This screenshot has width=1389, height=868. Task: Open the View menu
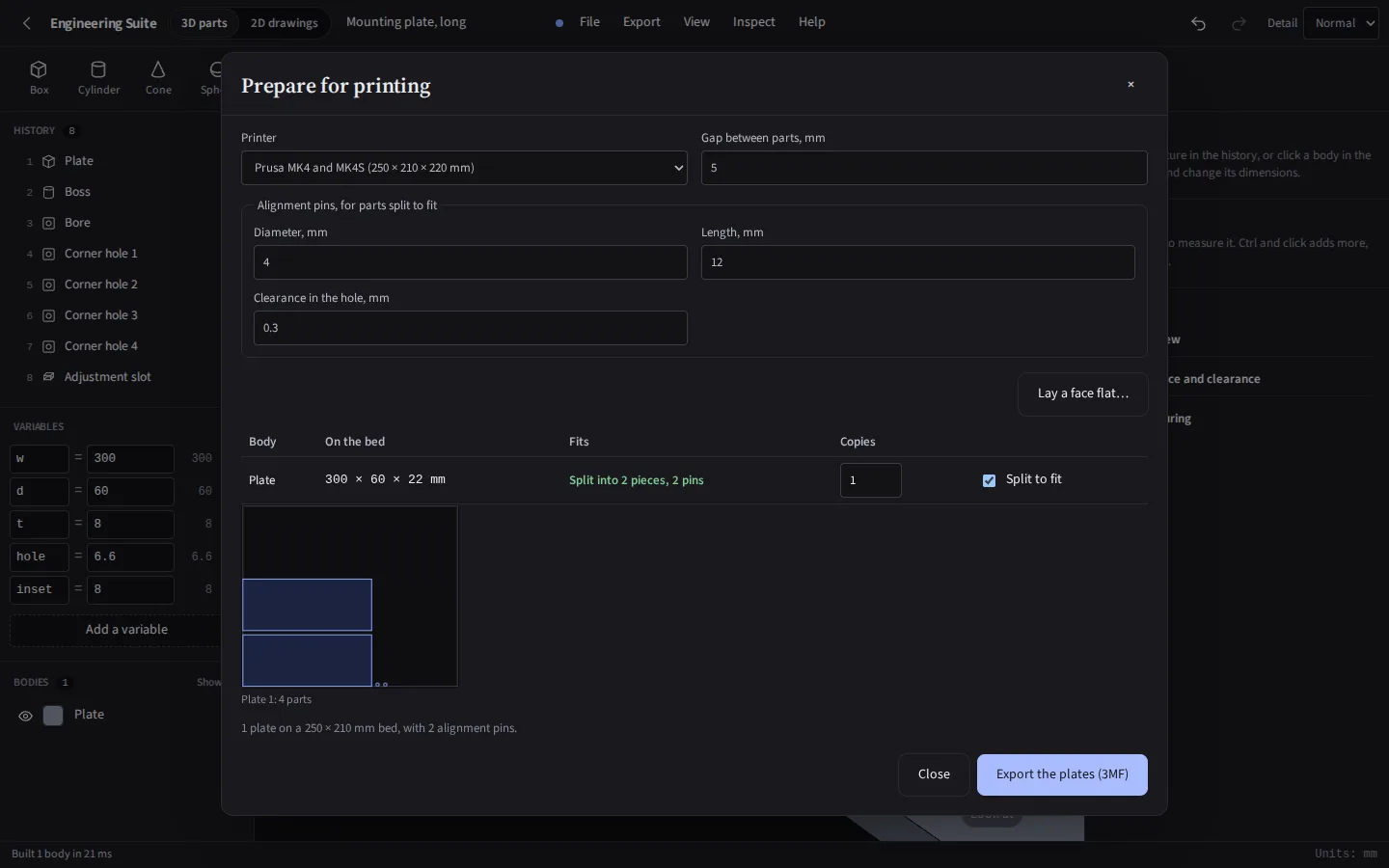click(x=696, y=22)
